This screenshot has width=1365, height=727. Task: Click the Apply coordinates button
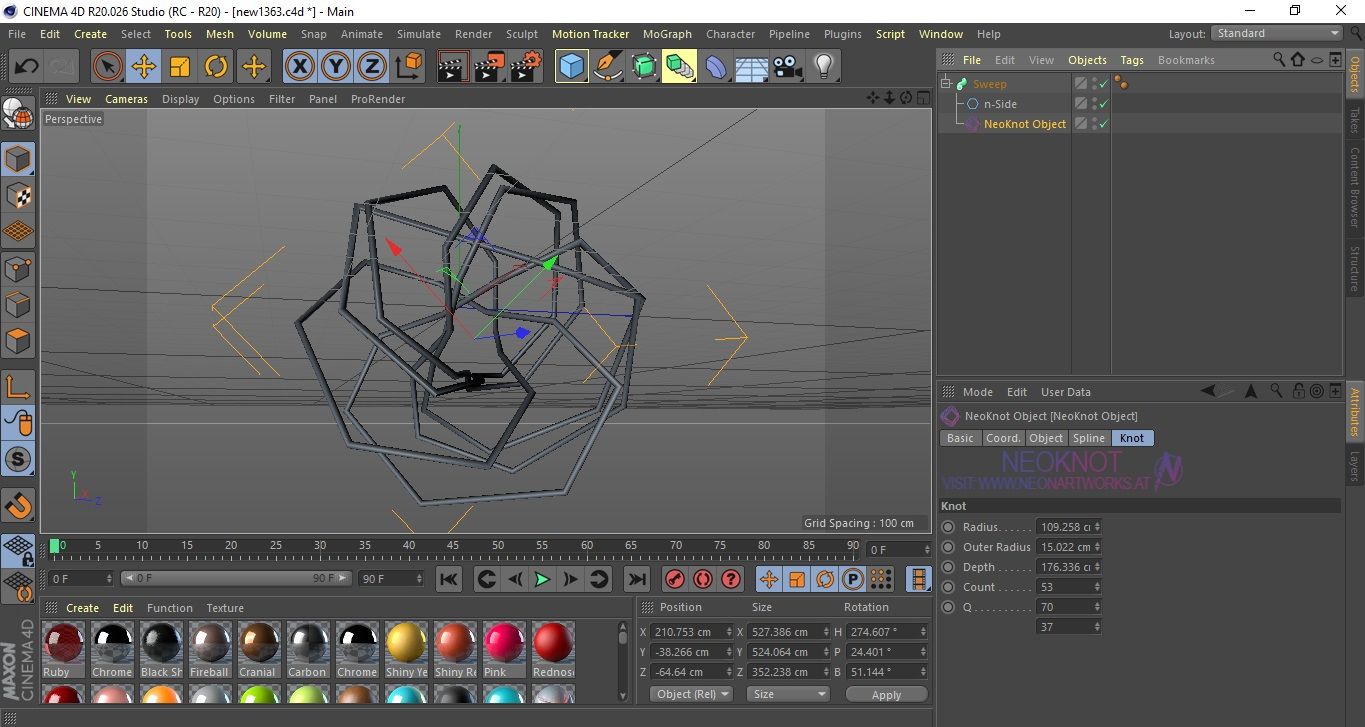point(886,695)
